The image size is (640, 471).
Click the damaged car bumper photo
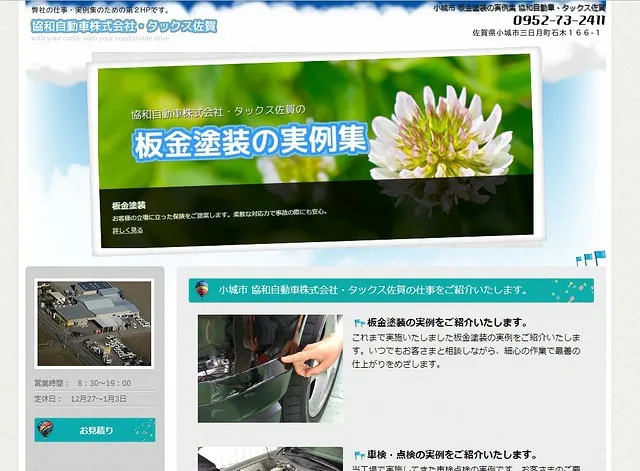click(x=270, y=369)
